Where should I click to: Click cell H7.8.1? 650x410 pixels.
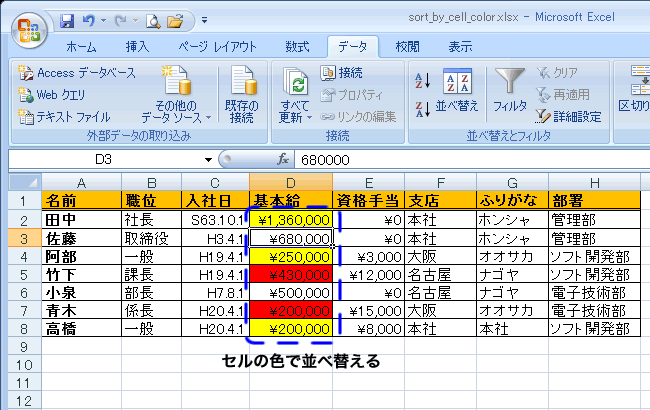coord(215,293)
